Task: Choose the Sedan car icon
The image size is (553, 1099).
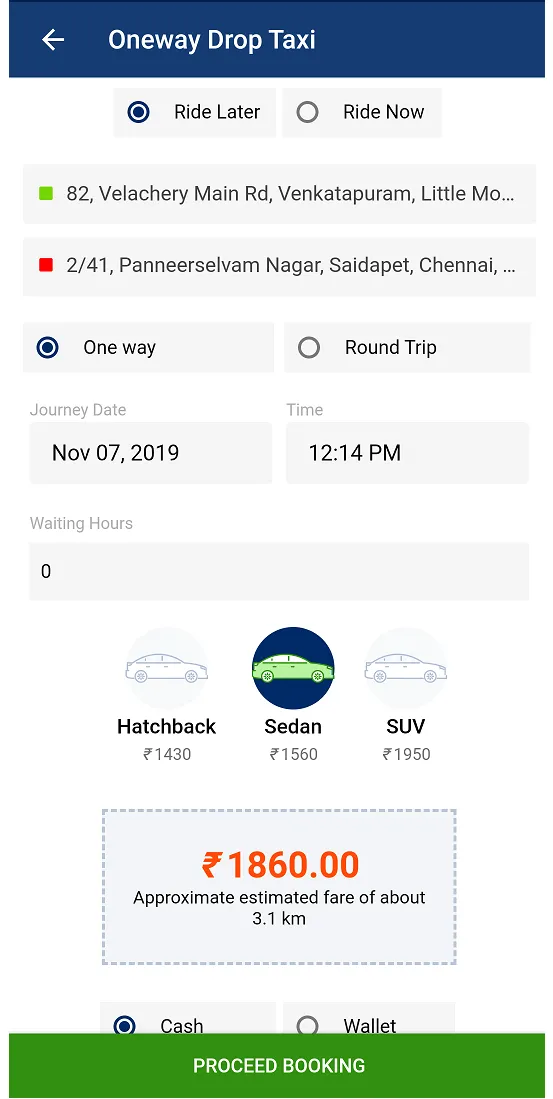Action: (293, 668)
